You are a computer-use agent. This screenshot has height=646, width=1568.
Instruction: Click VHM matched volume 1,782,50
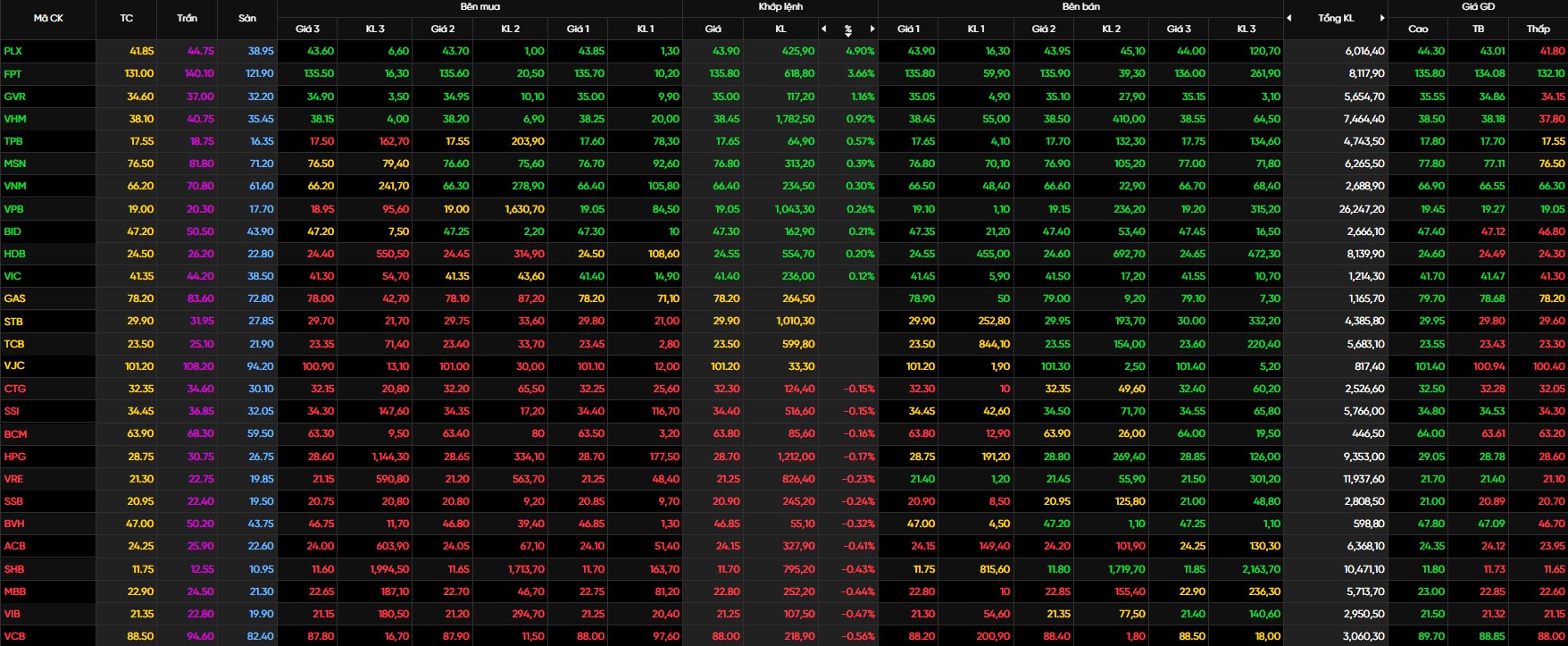(x=795, y=118)
